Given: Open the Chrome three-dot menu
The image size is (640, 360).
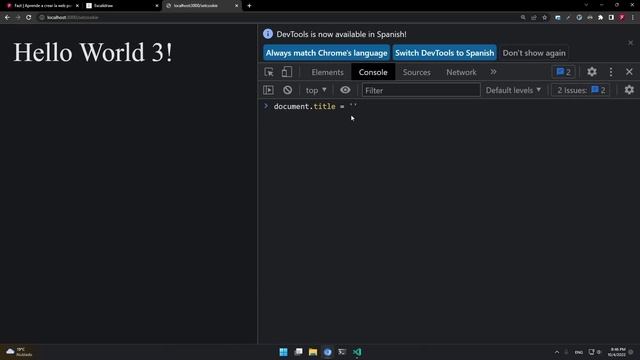Looking at the screenshot, I should click(x=633, y=18).
